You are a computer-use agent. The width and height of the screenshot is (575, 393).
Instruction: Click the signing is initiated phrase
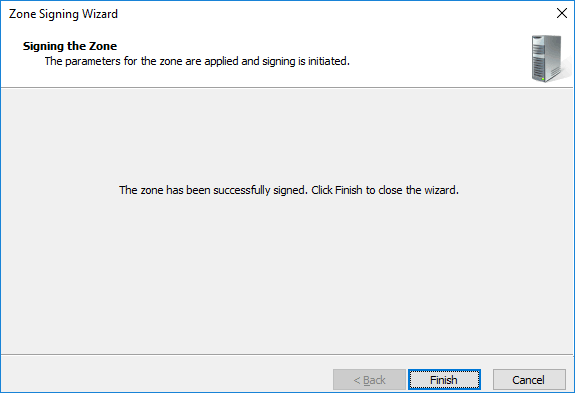point(306,61)
